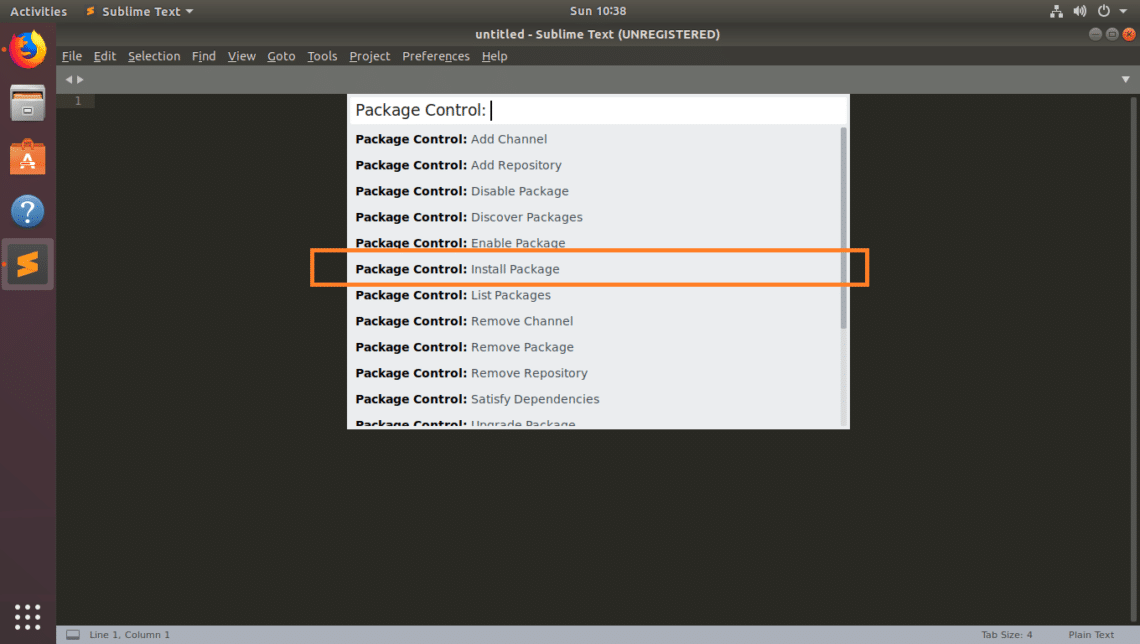Click volume speaker icon in top bar
The width and height of the screenshot is (1140, 644).
pyautogui.click(x=1080, y=11)
